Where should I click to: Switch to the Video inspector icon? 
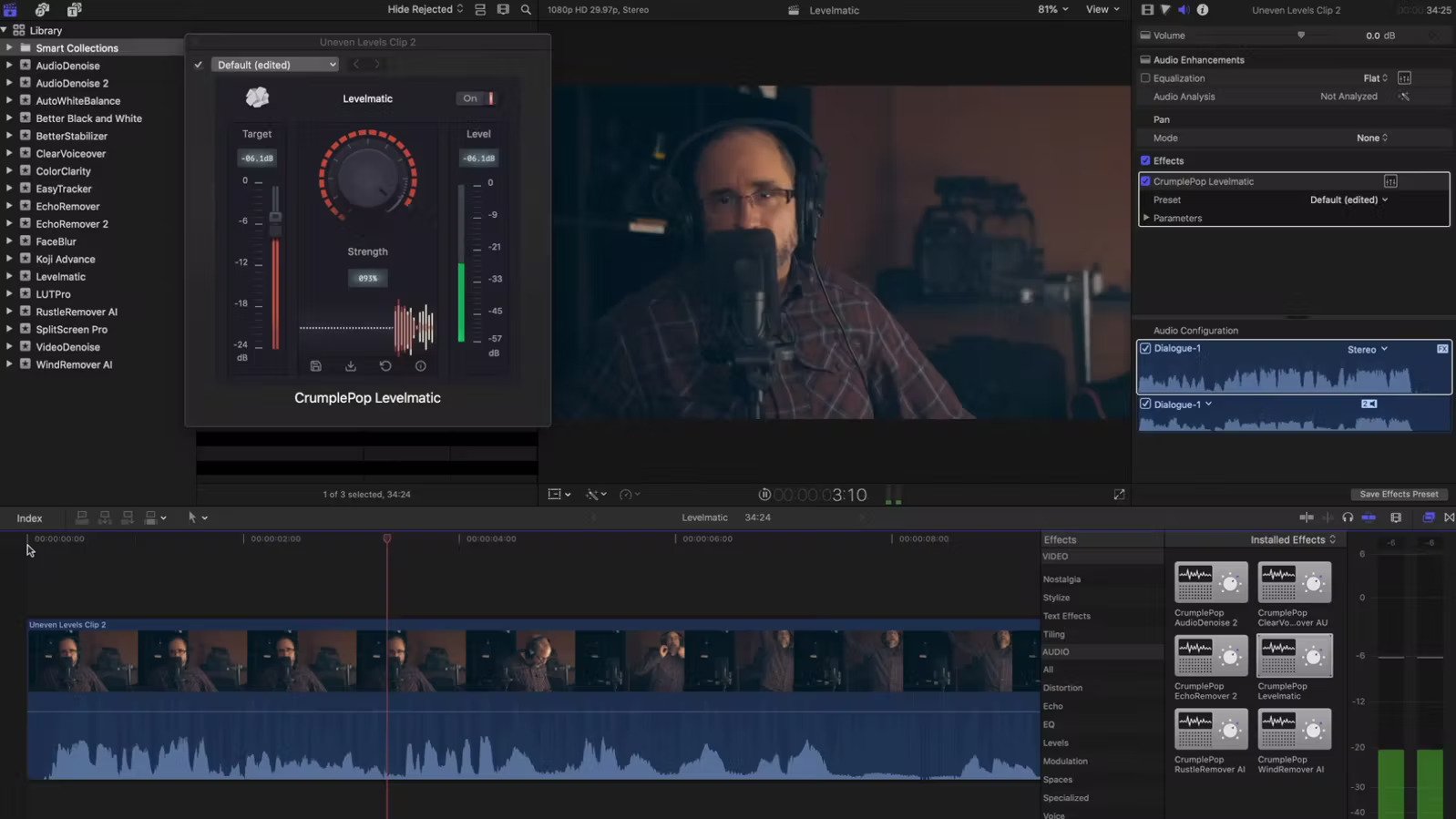pyautogui.click(x=1147, y=9)
